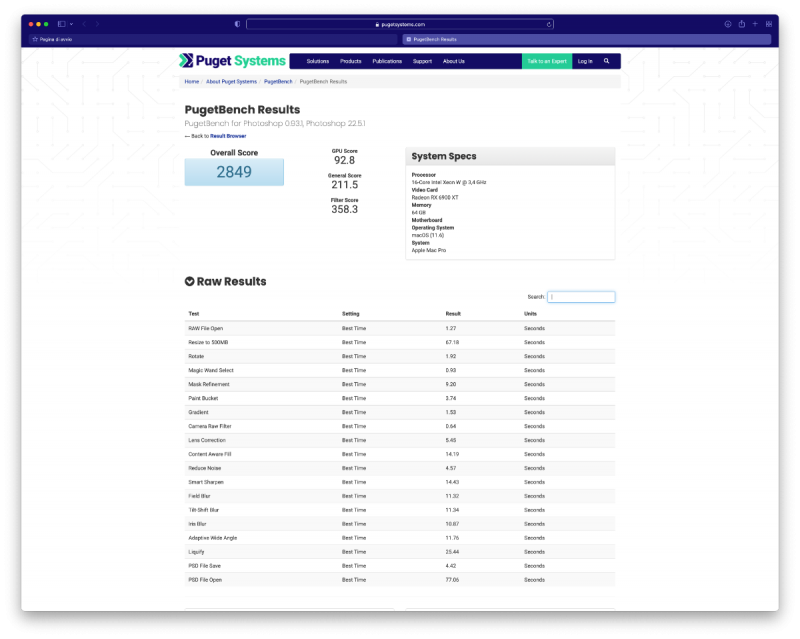Screen dimensions: 800x639
Task: Collapse the Raw Results section chevron
Action: (x=189, y=281)
